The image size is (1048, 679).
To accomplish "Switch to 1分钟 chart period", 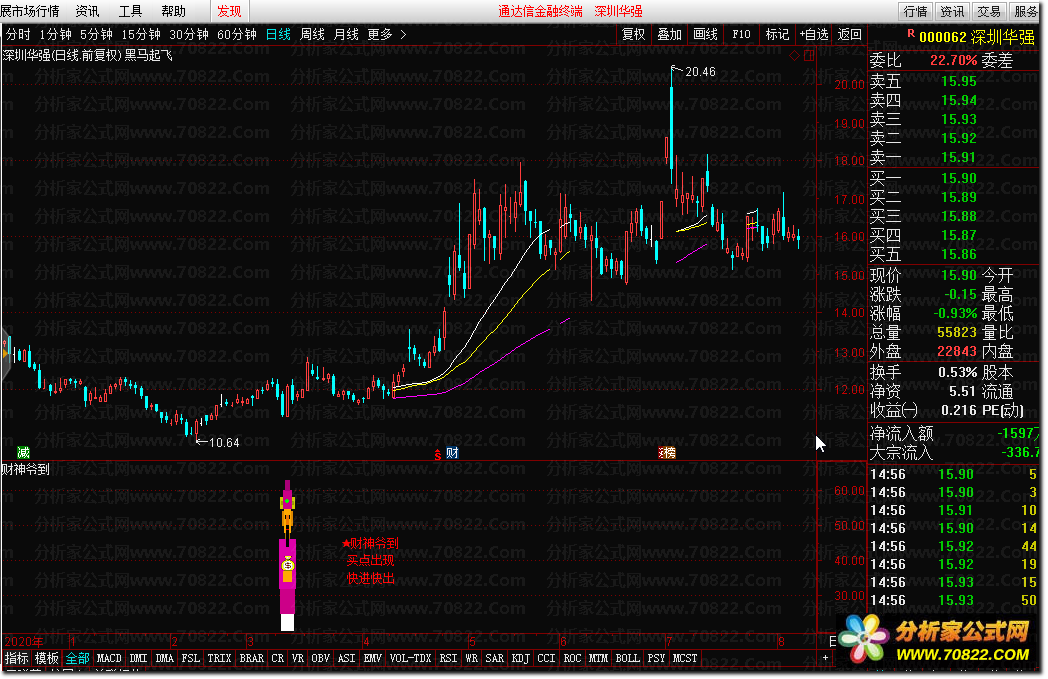I will point(55,34).
